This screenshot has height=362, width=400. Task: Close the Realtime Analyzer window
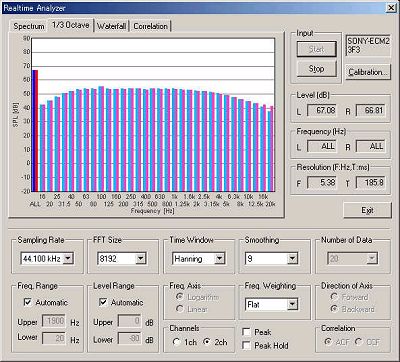391,8
